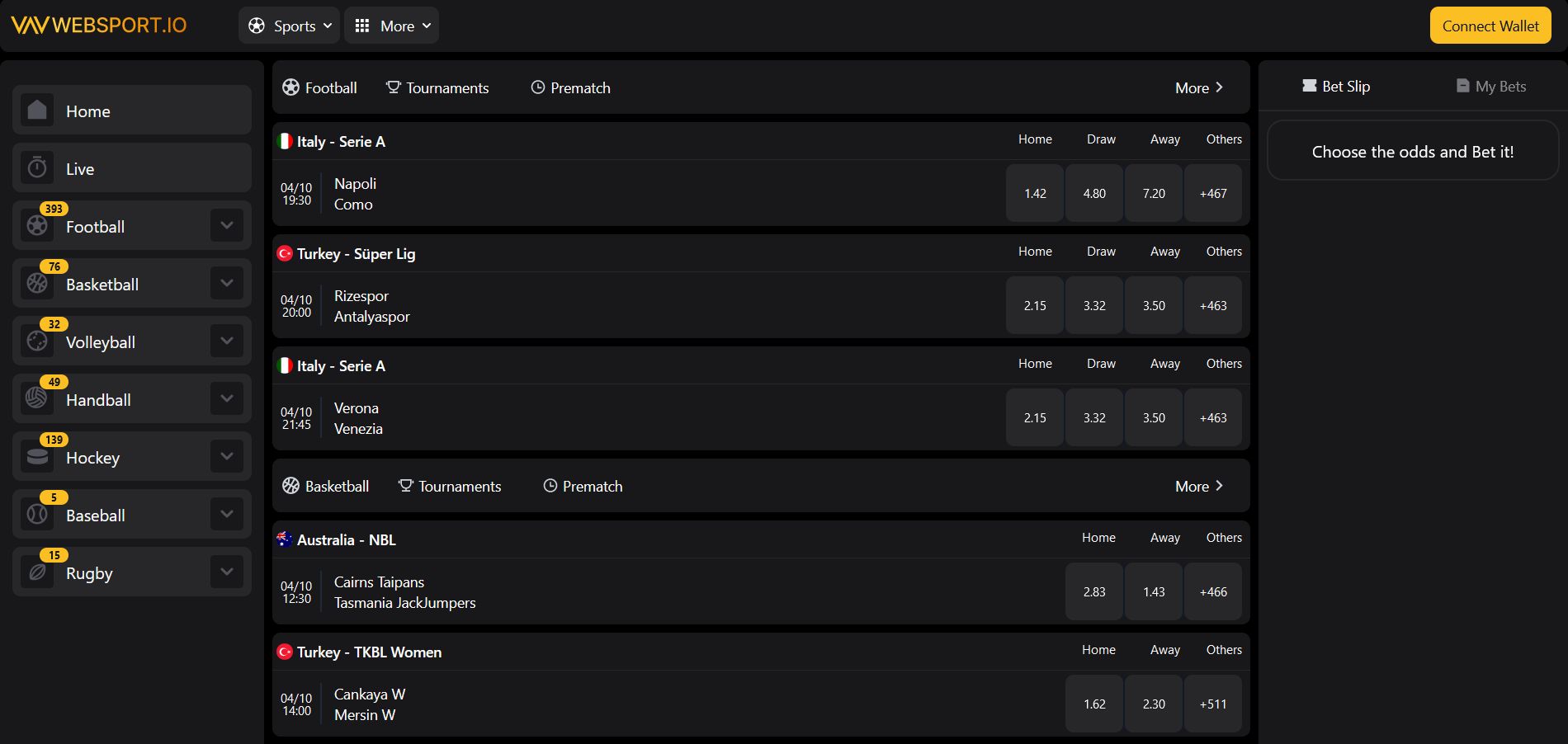
Task: Click the +467 extra odds for Napoli match
Action: [x=1212, y=193]
